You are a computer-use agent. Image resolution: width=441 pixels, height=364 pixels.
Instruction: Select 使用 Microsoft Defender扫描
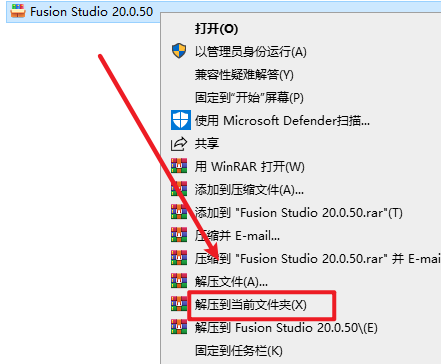click(x=282, y=121)
